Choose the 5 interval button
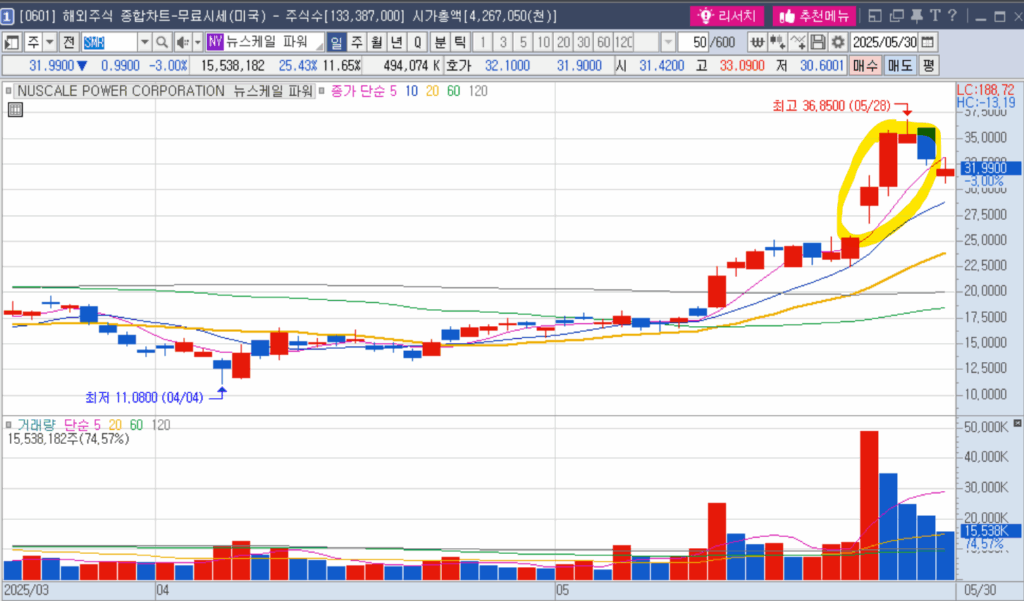This screenshot has width=1024, height=601. (523, 42)
